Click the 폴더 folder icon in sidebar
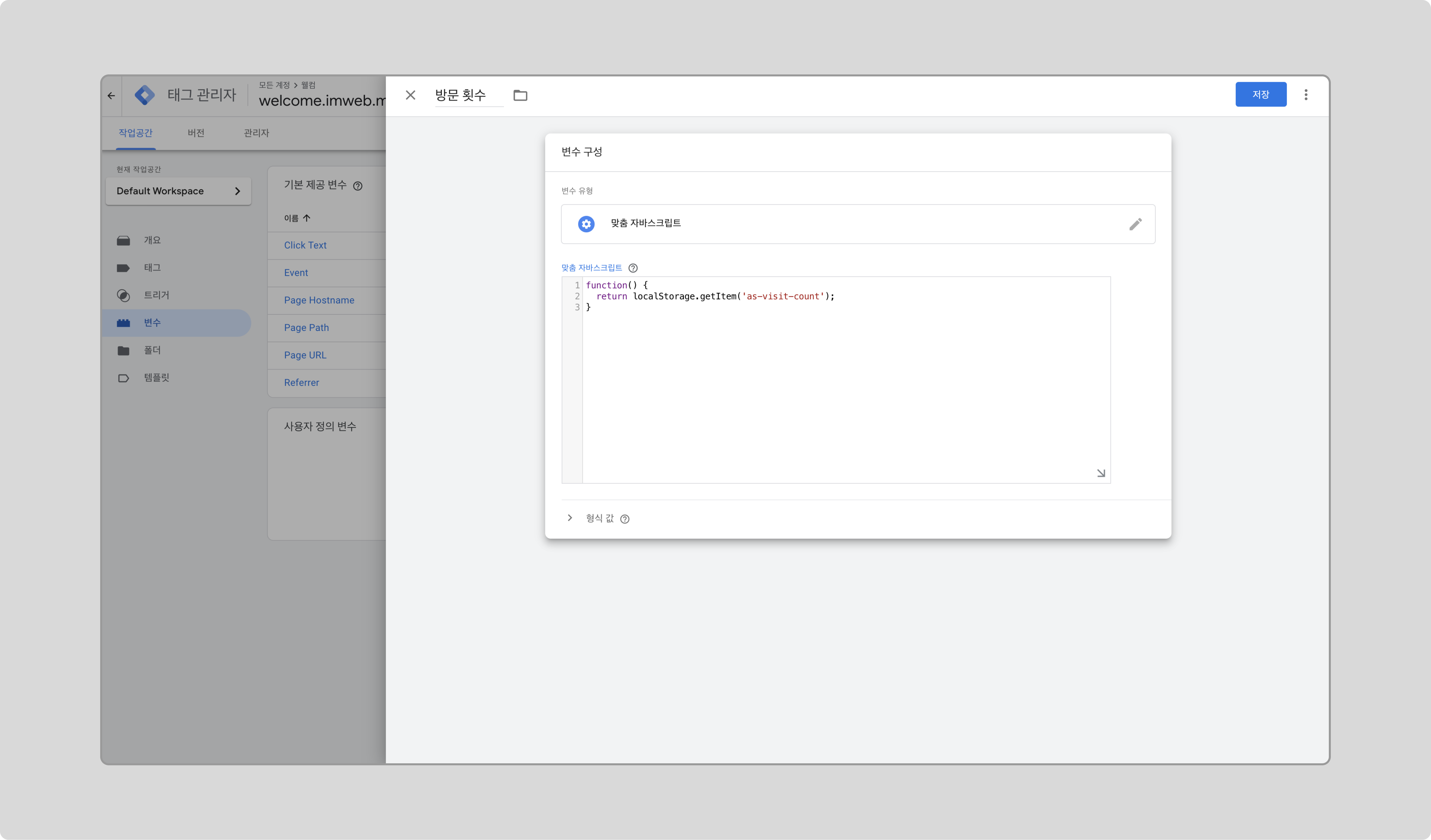The image size is (1431, 840). click(123, 350)
